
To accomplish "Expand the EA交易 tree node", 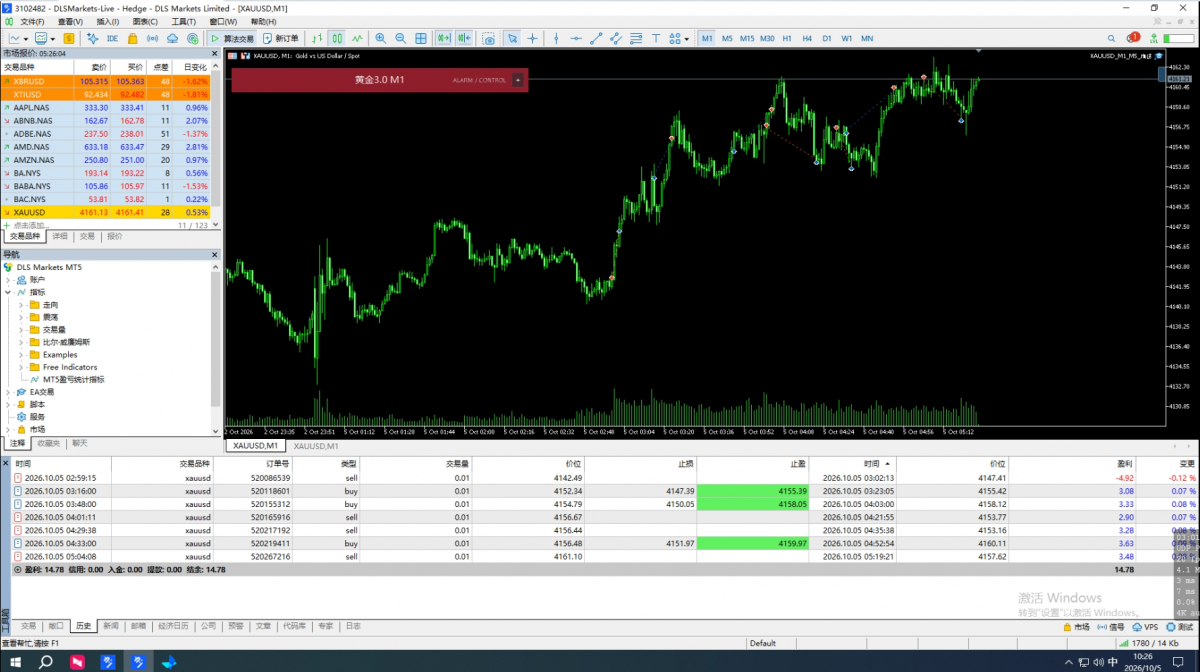I will (x=8, y=392).
